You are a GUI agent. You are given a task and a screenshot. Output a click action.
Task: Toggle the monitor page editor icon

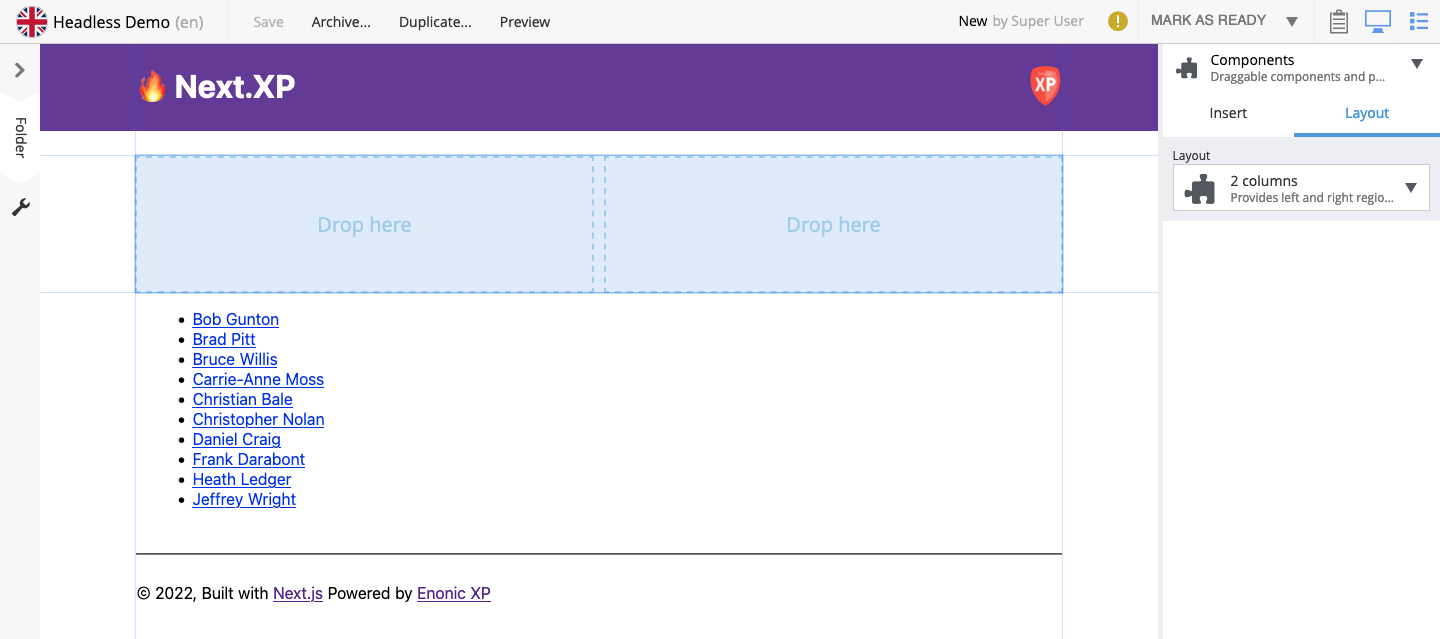click(x=1378, y=21)
